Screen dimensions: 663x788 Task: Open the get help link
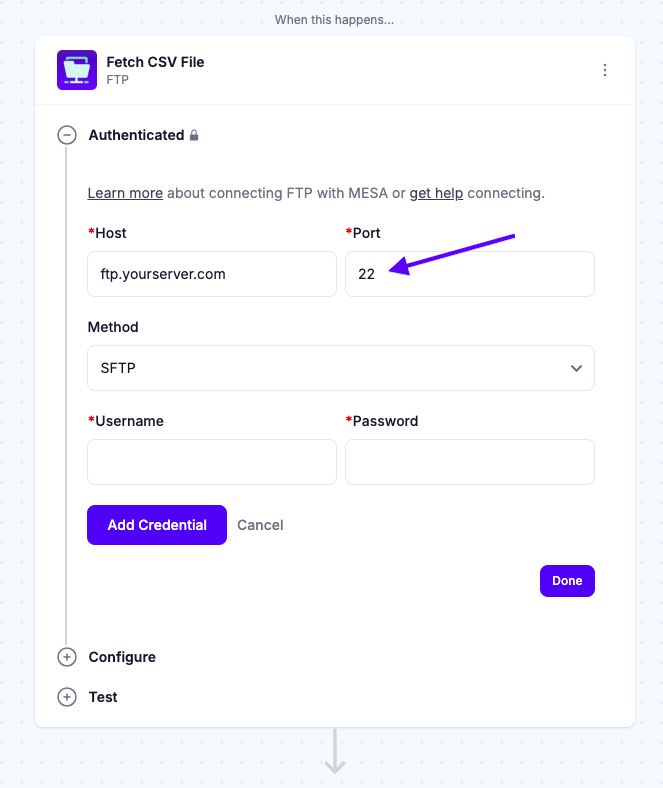pyautogui.click(x=436, y=193)
